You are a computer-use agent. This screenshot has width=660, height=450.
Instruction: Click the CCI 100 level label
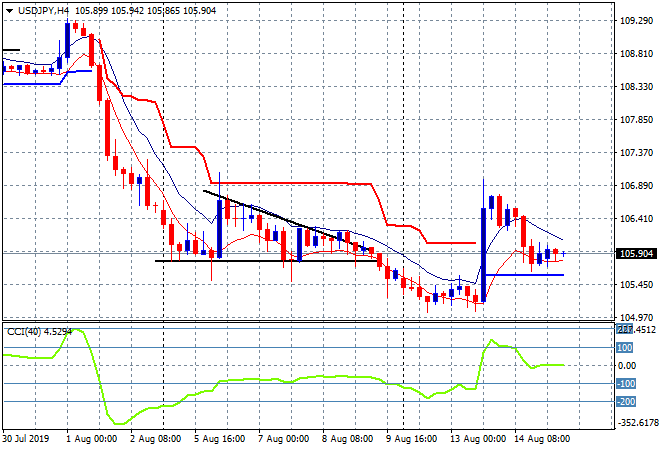point(626,348)
